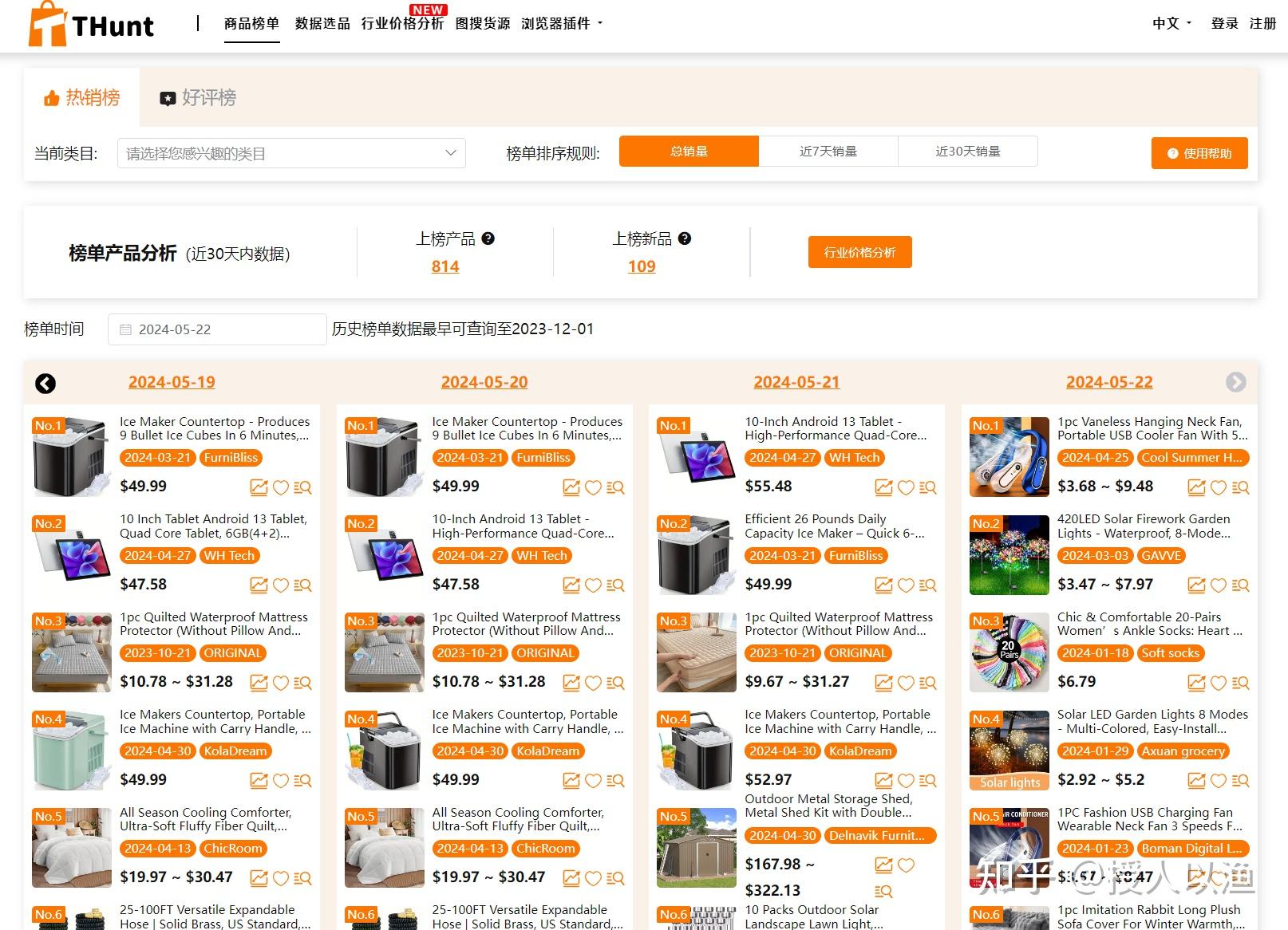Open the sales trend chart for the No.1 Ice Maker

click(259, 487)
